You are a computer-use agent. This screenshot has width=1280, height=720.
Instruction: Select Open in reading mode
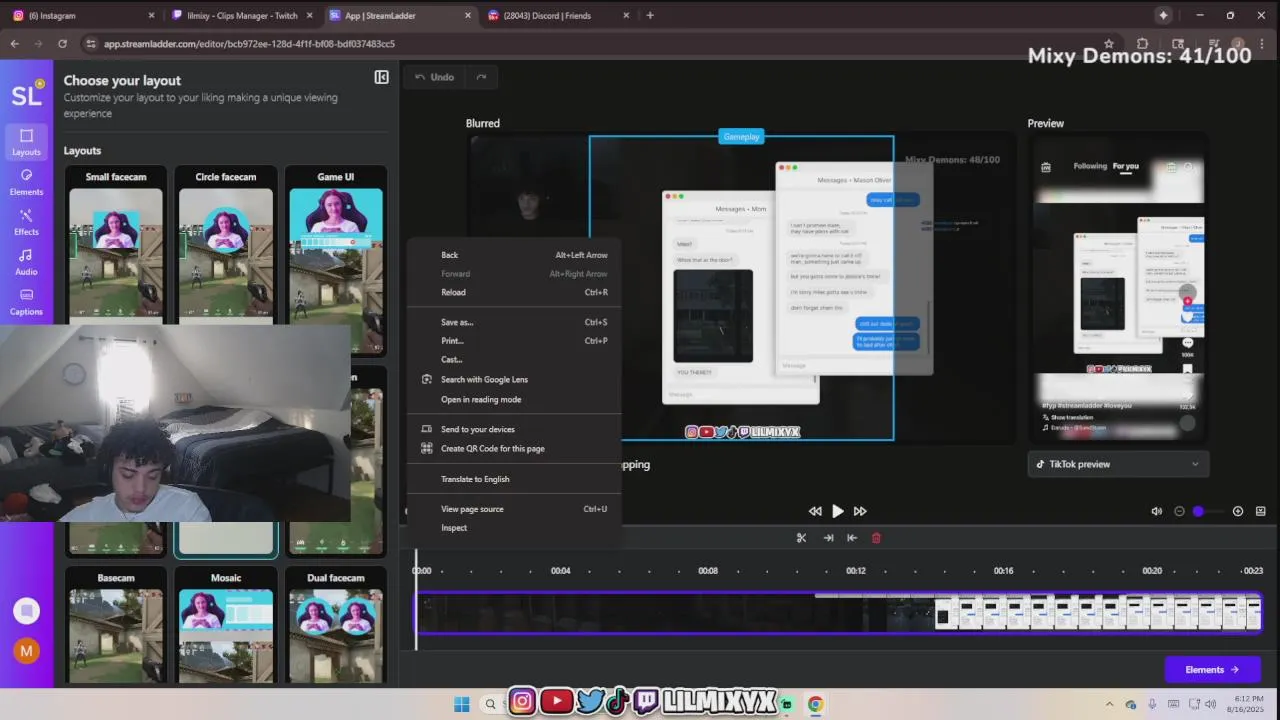[514, 399]
